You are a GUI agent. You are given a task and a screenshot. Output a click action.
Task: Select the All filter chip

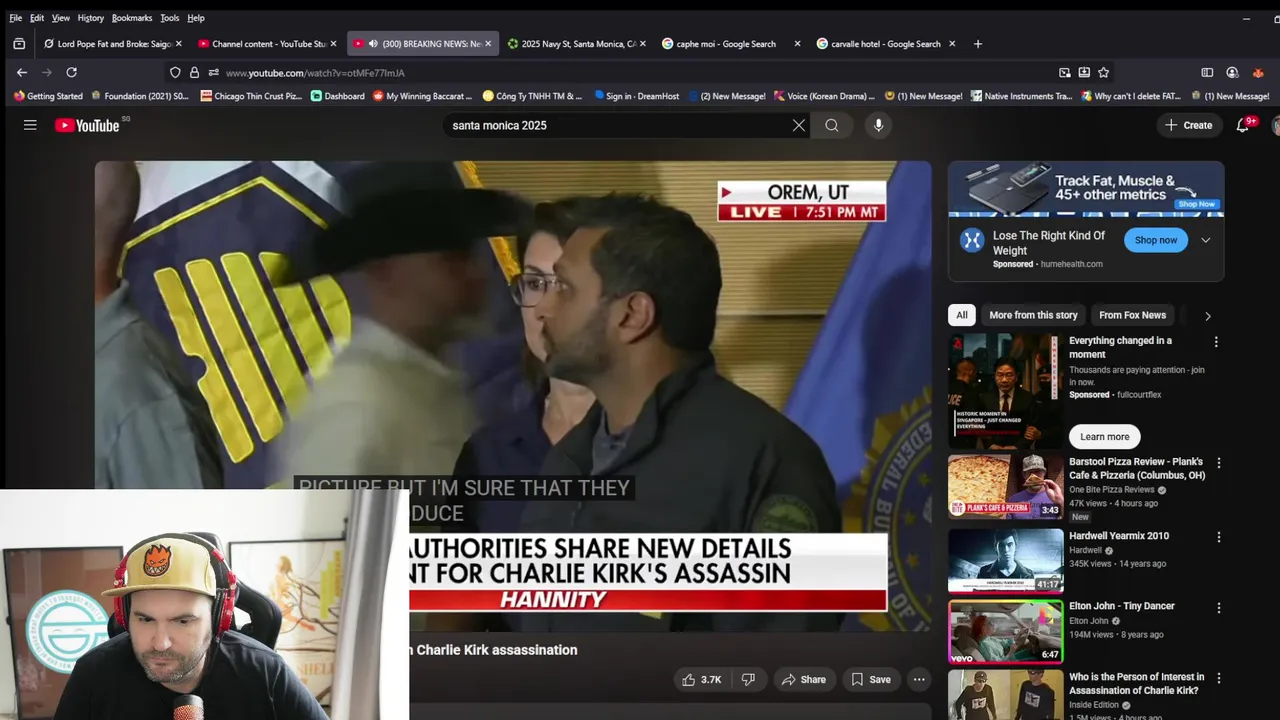point(961,315)
